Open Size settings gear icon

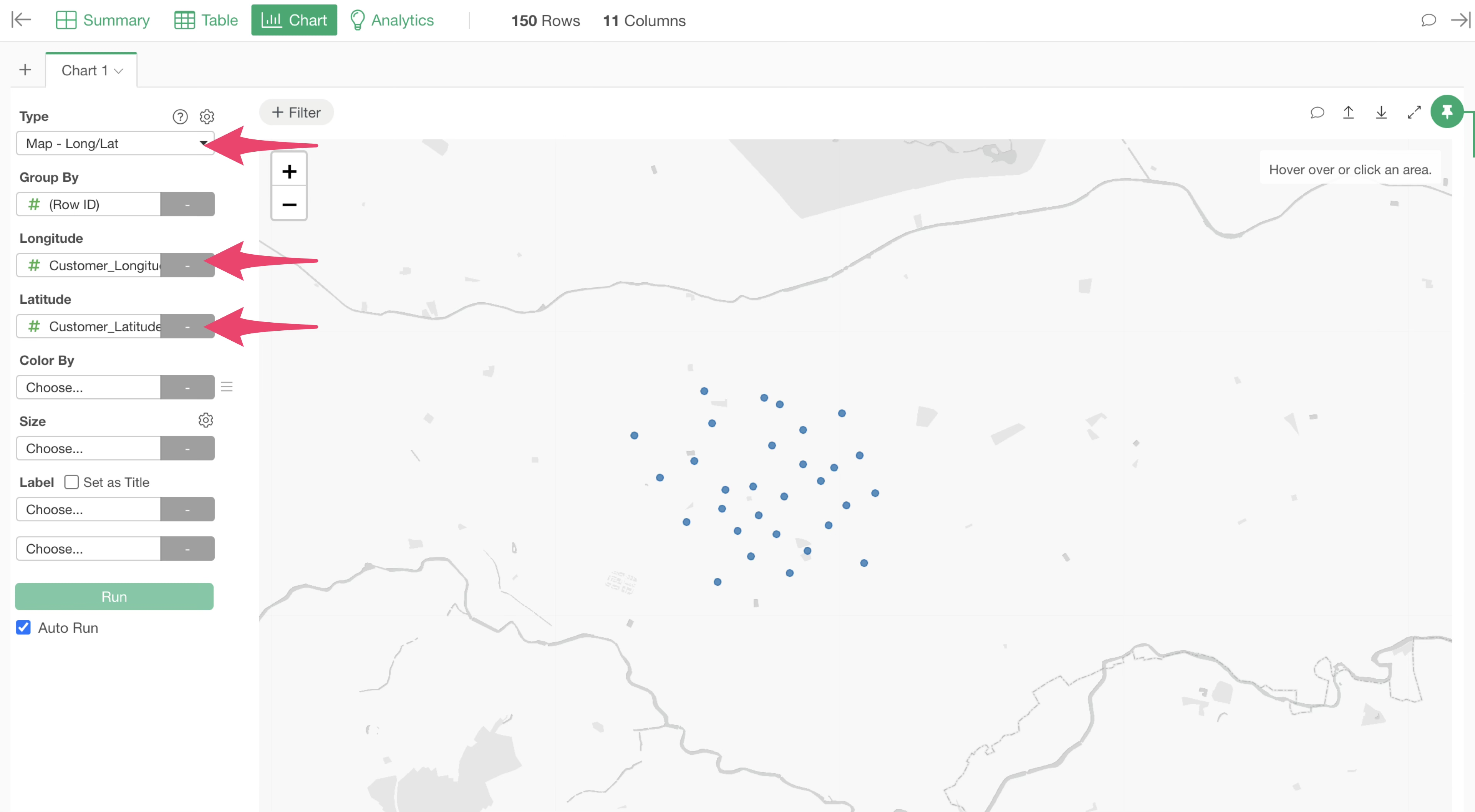pos(206,420)
